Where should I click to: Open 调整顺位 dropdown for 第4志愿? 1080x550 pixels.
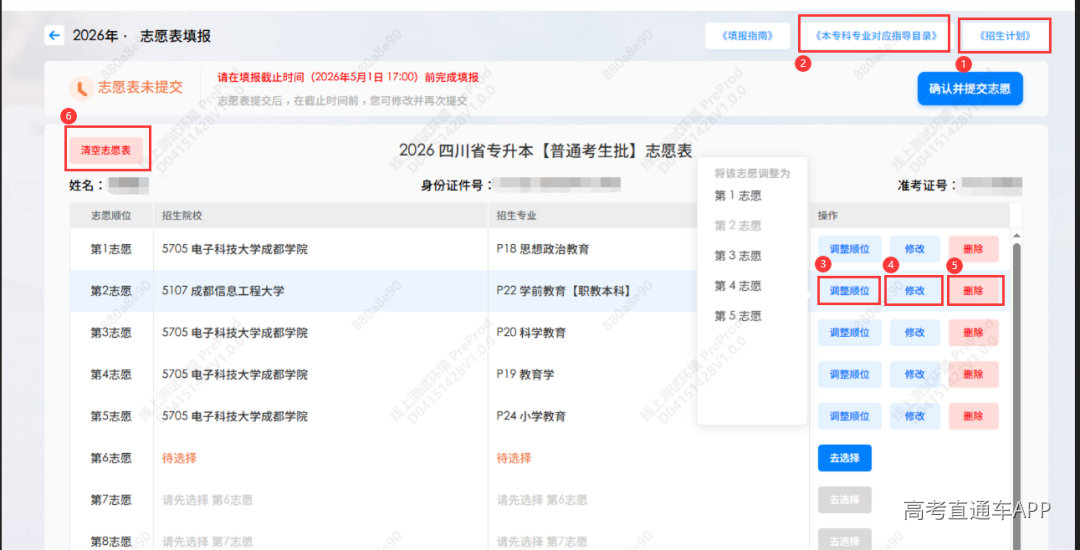click(849, 375)
